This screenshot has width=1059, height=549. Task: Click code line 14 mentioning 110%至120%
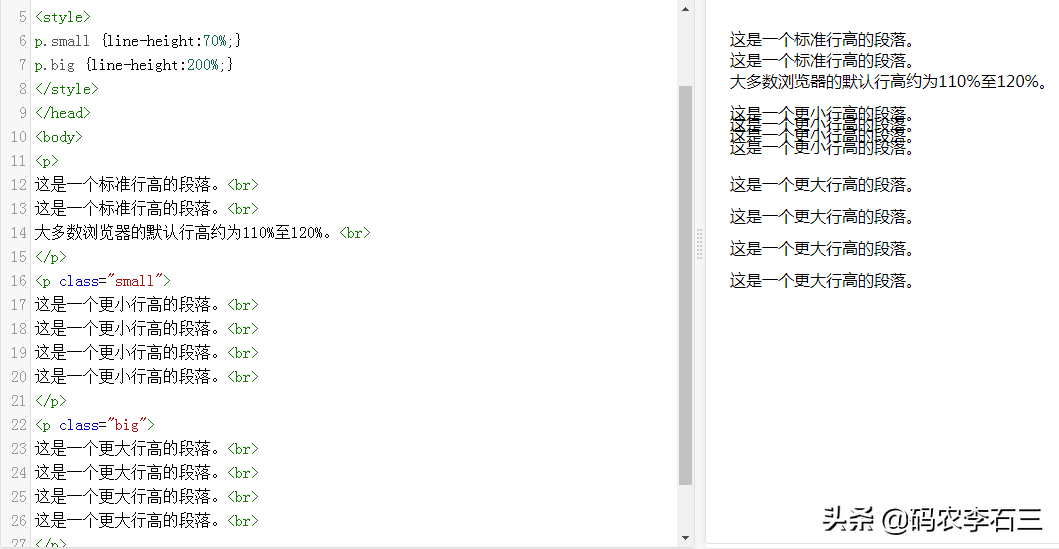click(x=203, y=233)
